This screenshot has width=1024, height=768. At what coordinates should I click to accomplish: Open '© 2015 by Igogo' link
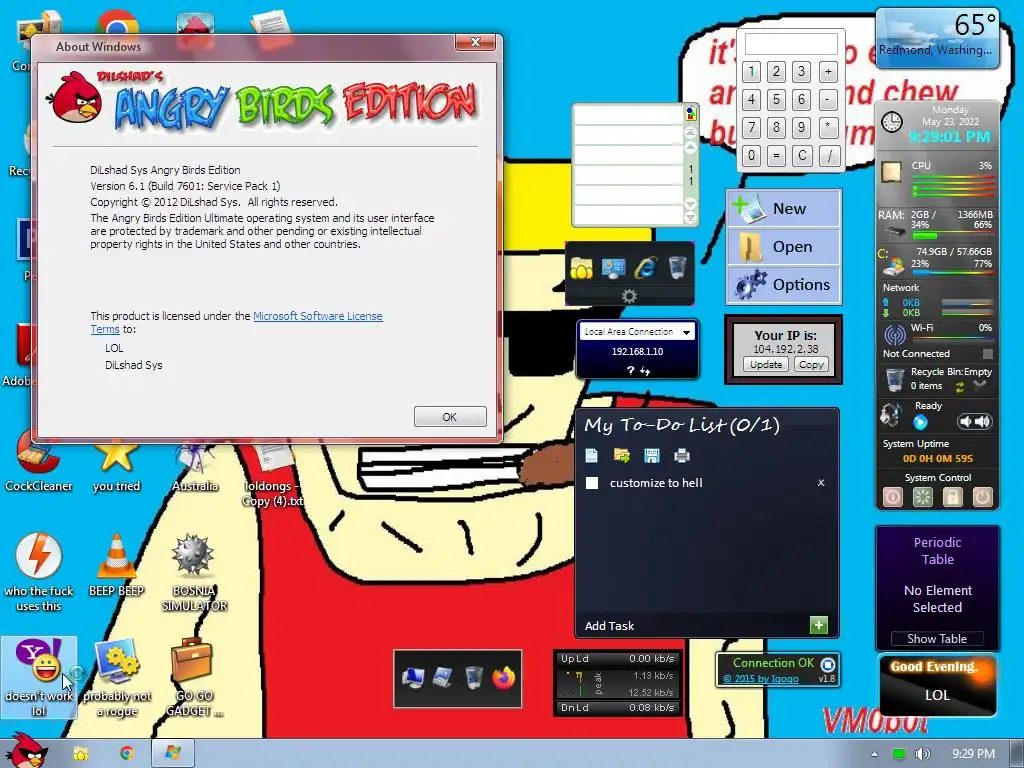tap(761, 679)
